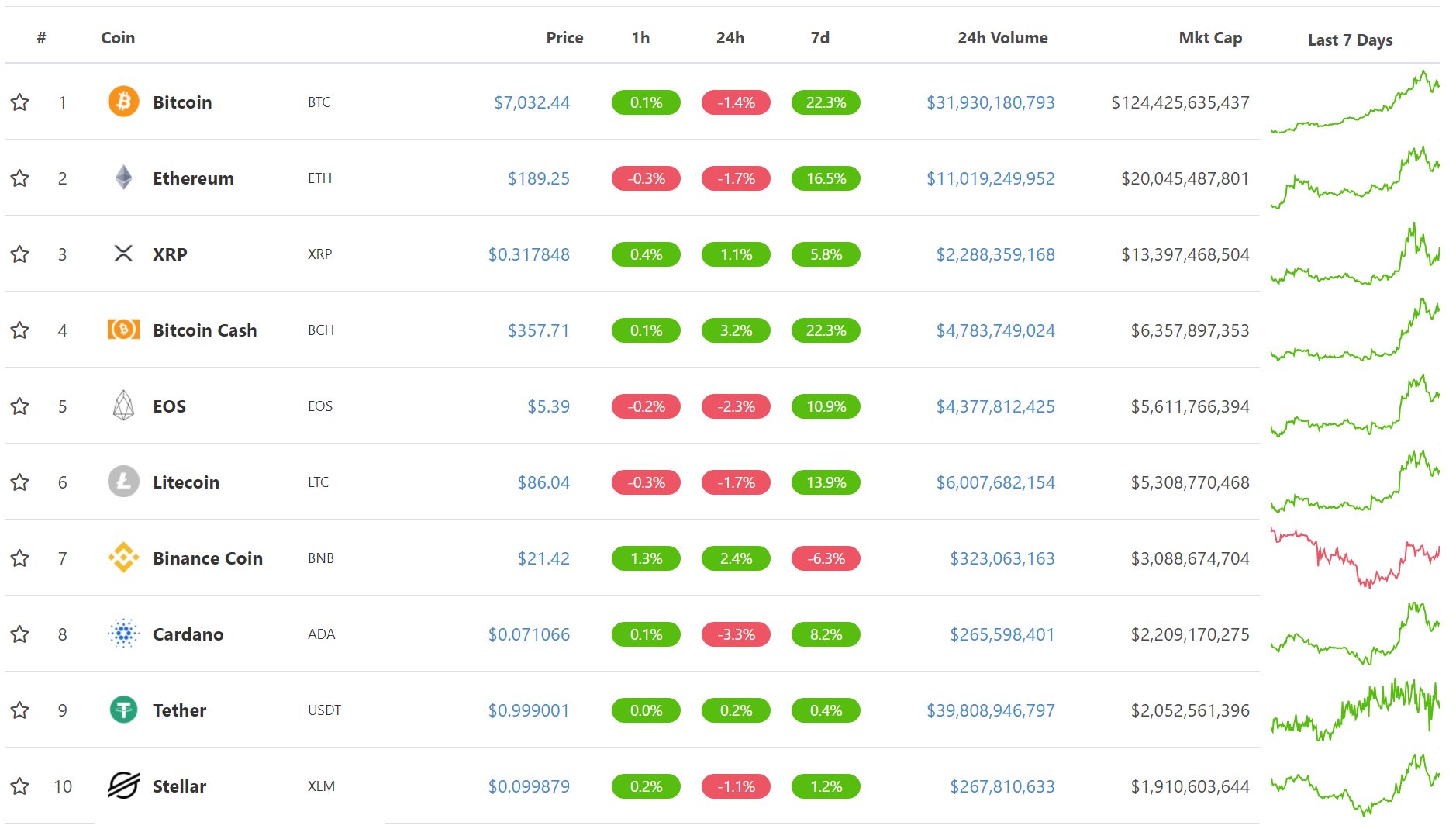Open Tether's 7-day sparkline chart
1456x829 pixels.
[1354, 710]
